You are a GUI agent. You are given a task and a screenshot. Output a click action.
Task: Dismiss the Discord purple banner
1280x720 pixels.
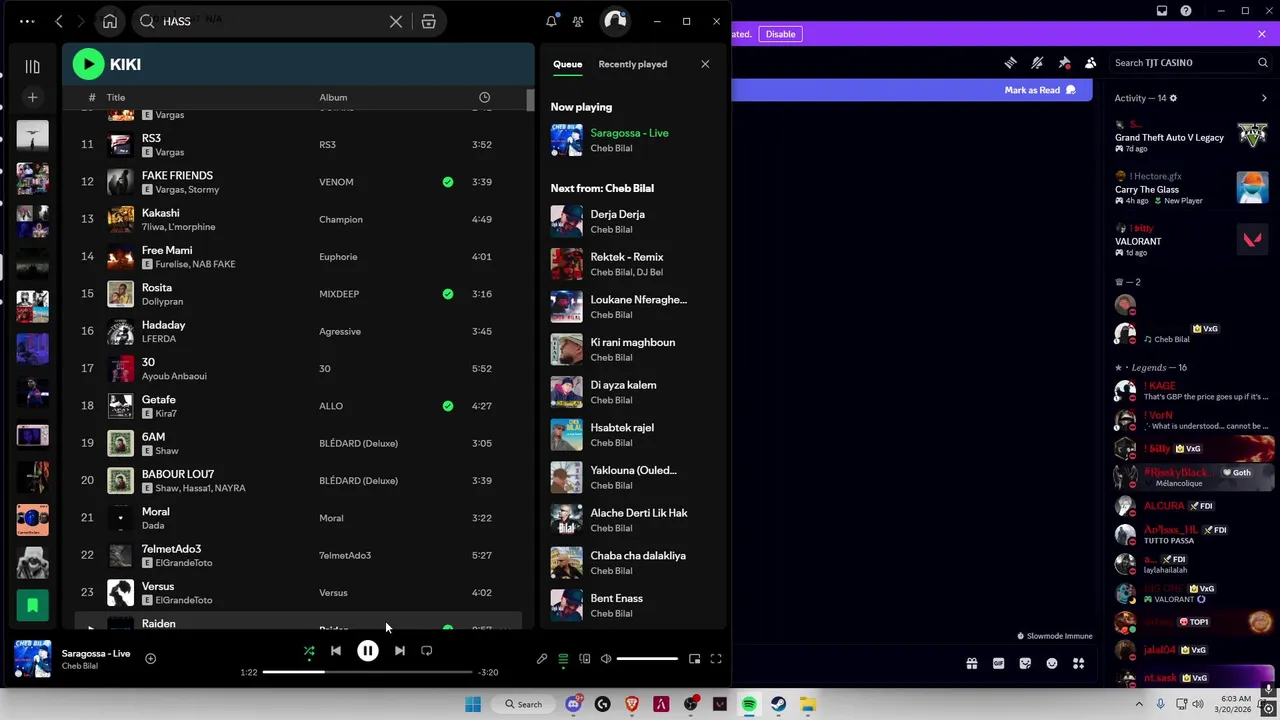(1262, 34)
